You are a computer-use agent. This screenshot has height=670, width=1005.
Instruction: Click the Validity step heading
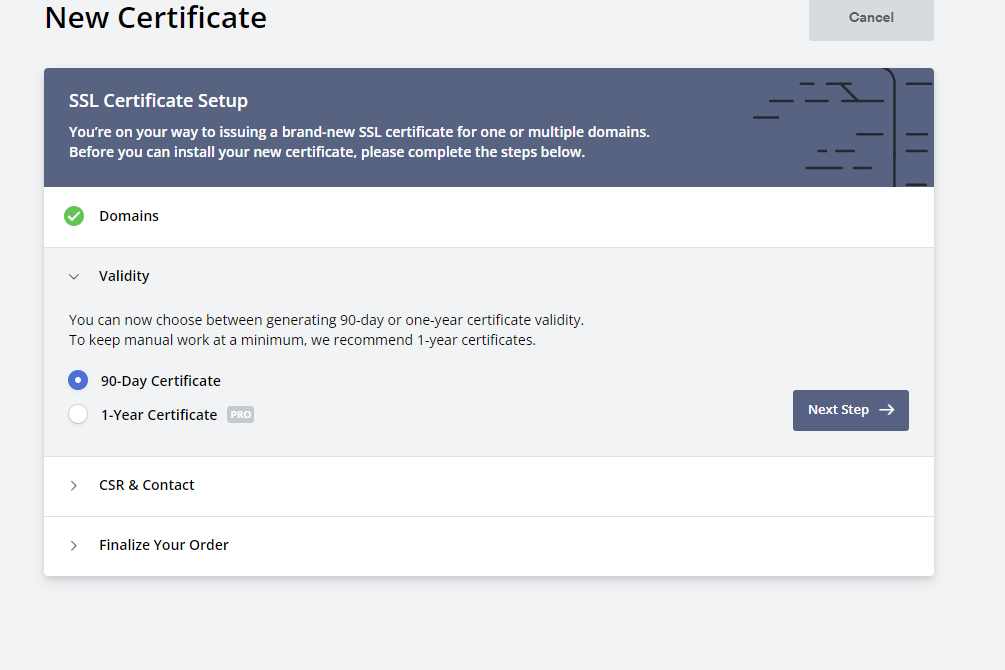click(x=124, y=276)
